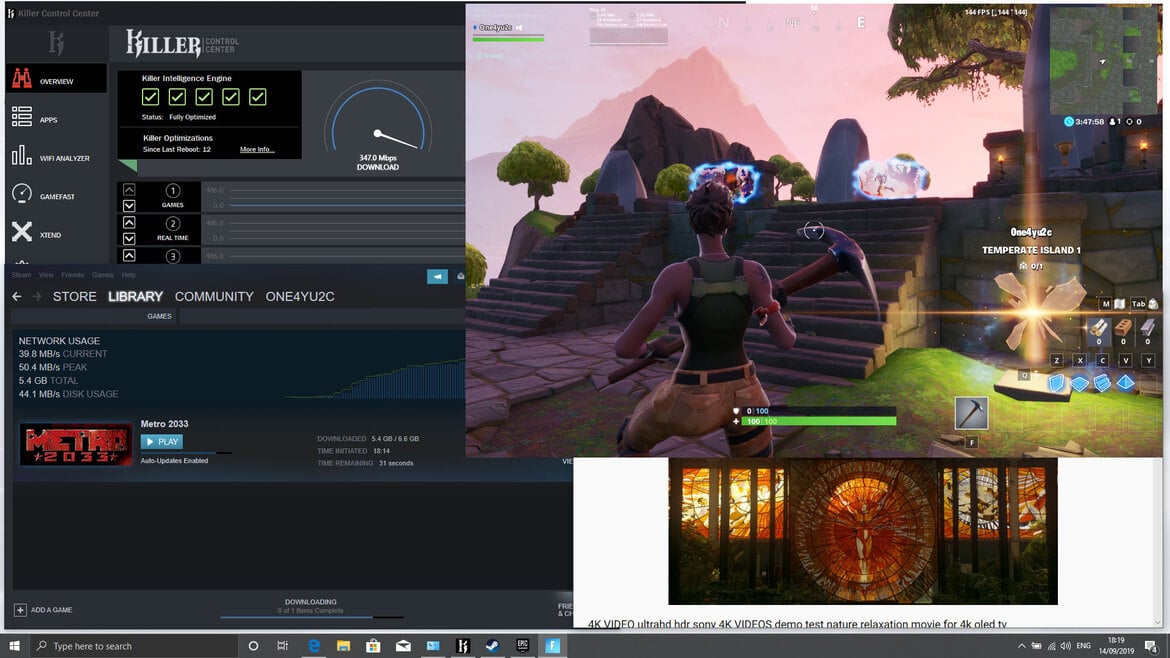This screenshot has width=1170, height=658.
Task: Open Cortana circle on taskbar
Action: [x=253, y=646]
